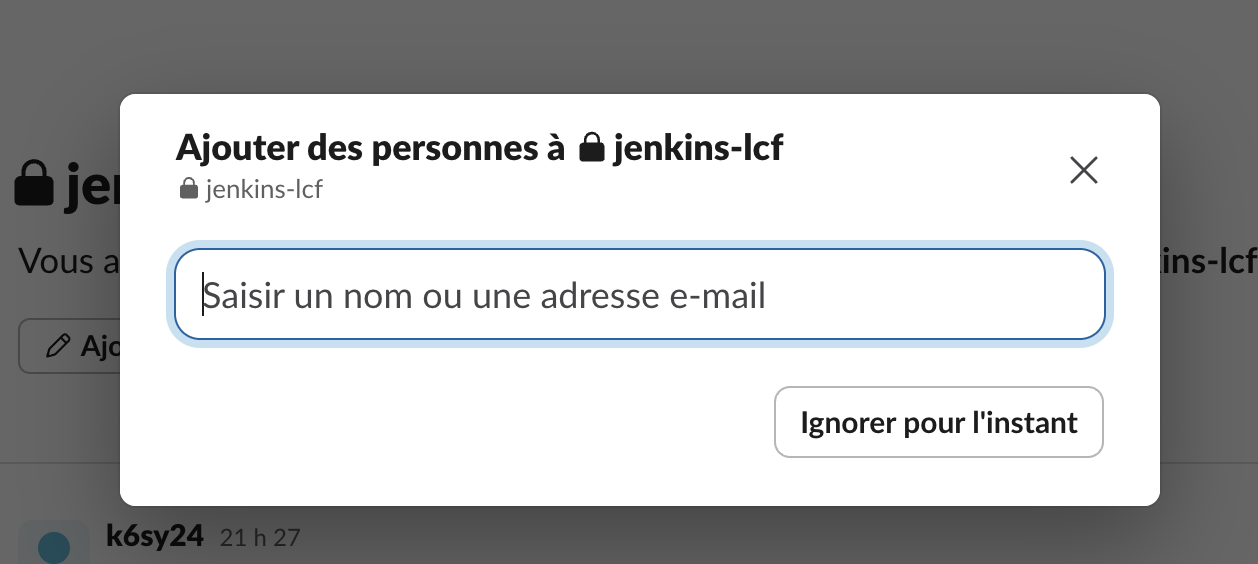The width and height of the screenshot is (1258, 564).
Task: Open the k6sy24 user avatar
Action: point(53,545)
